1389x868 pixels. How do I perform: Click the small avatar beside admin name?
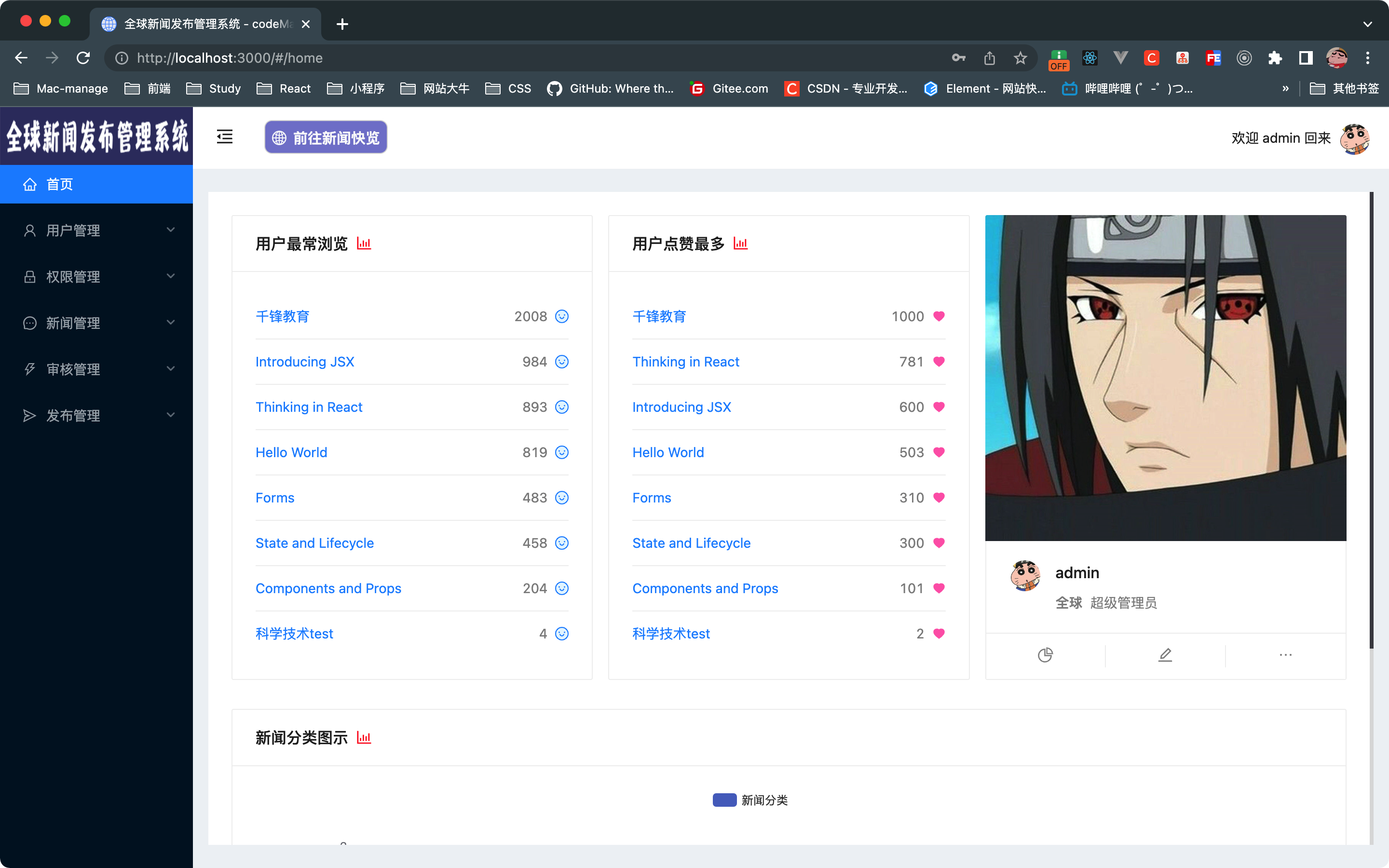coord(1025,576)
